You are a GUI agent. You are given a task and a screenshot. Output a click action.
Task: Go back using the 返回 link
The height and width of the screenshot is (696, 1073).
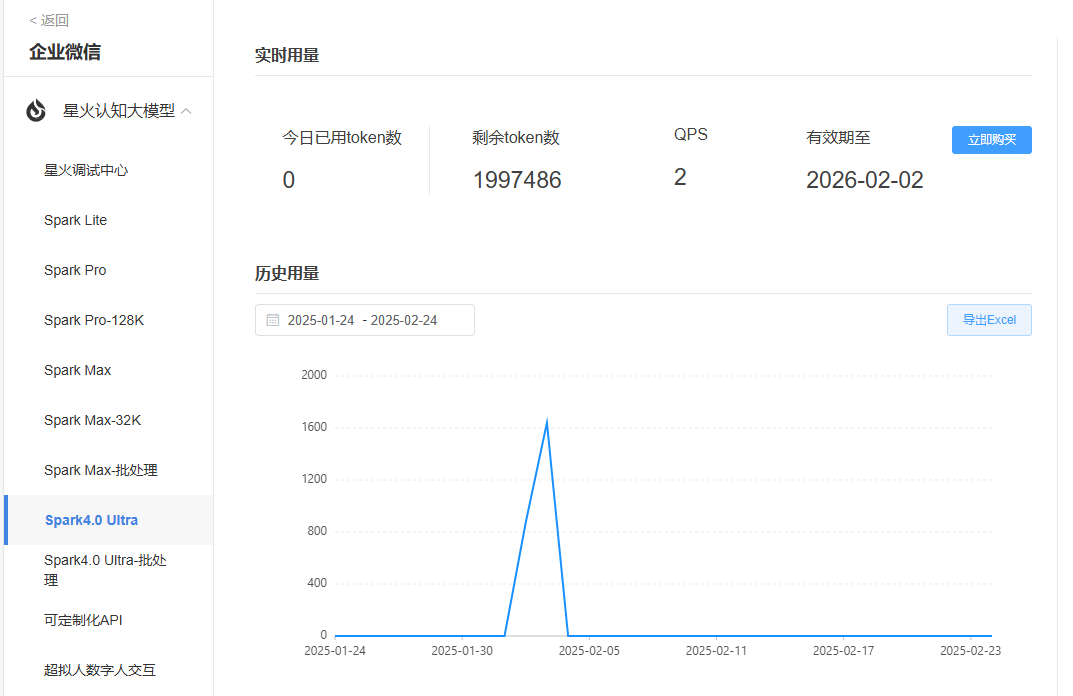pos(49,20)
